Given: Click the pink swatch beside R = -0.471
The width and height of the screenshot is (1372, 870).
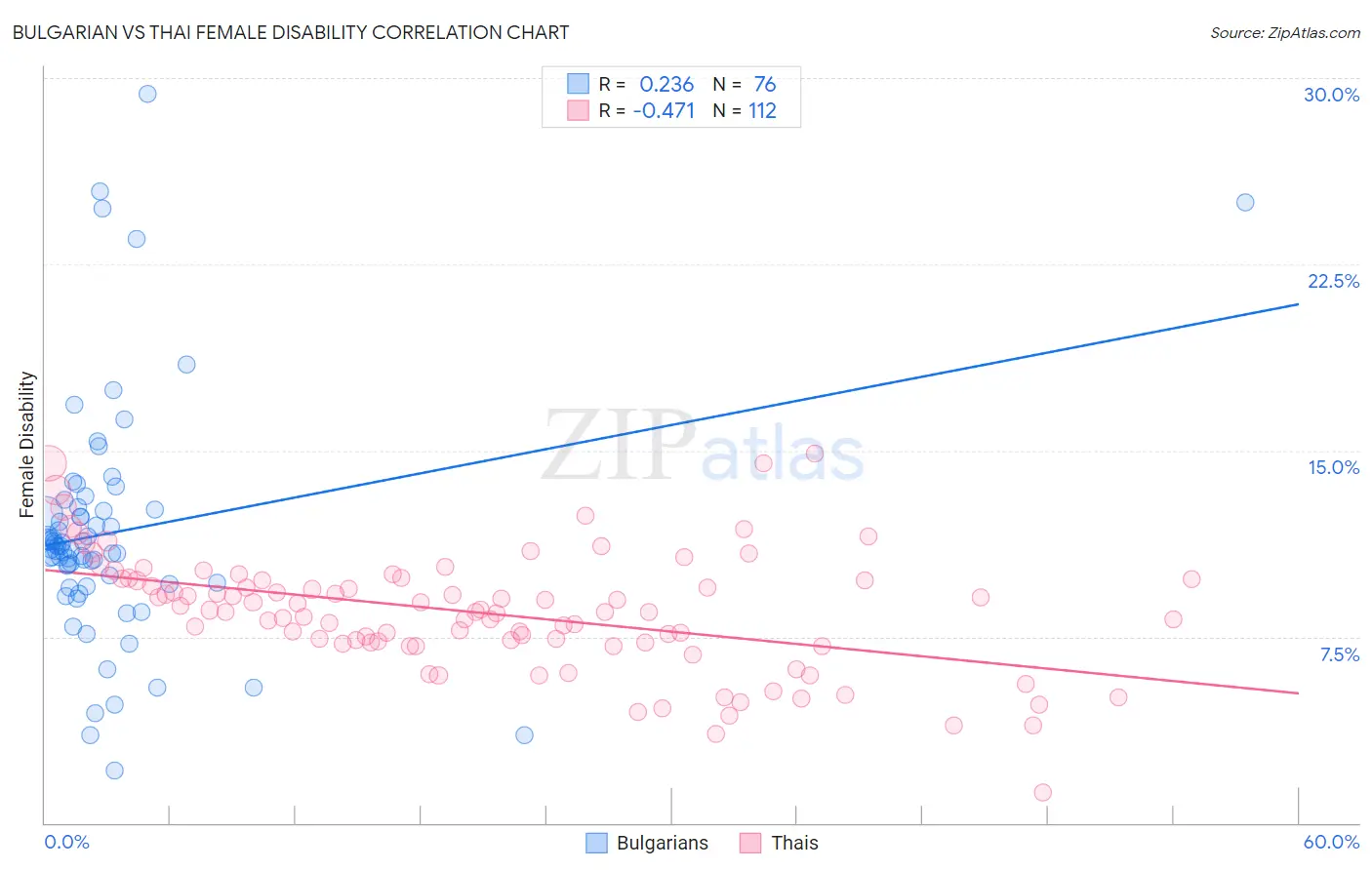Looking at the screenshot, I should (579, 110).
